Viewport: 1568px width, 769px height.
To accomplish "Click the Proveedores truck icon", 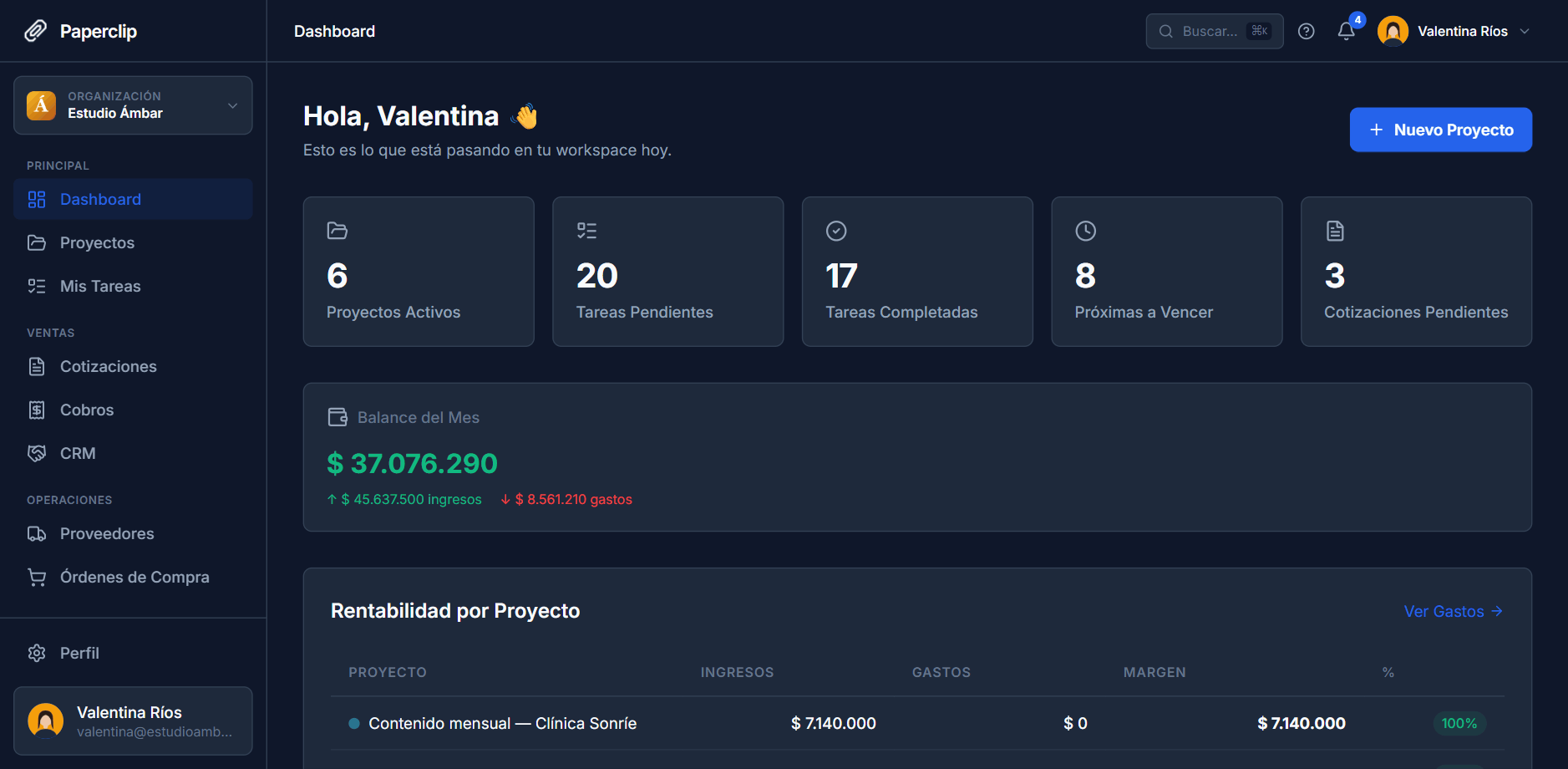I will (37, 533).
